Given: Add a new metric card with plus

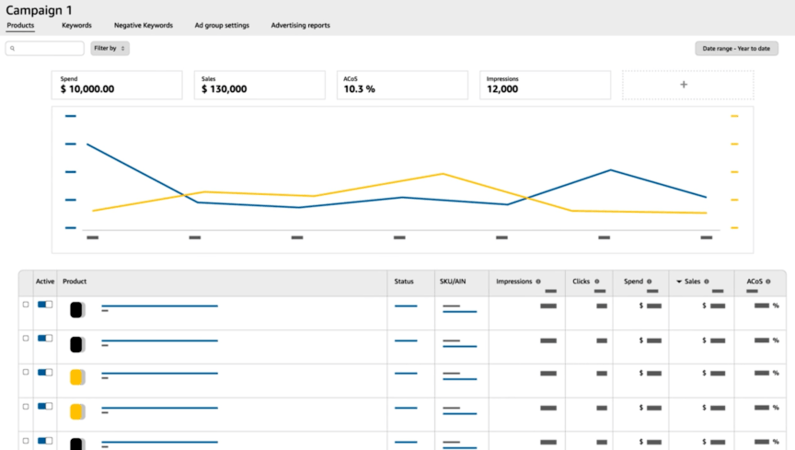Looking at the screenshot, I should [688, 85].
